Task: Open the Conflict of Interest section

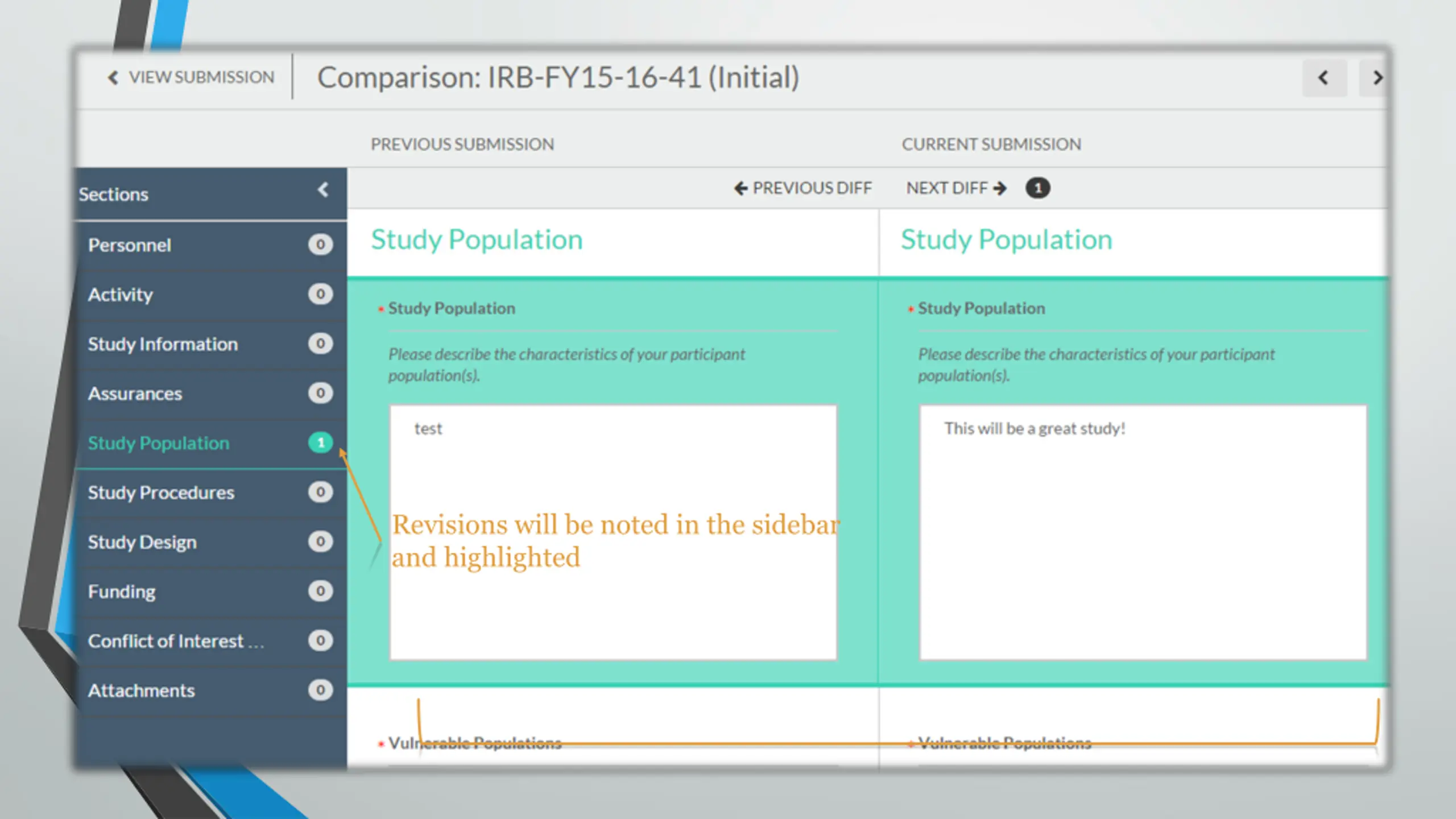Action: 210,641
